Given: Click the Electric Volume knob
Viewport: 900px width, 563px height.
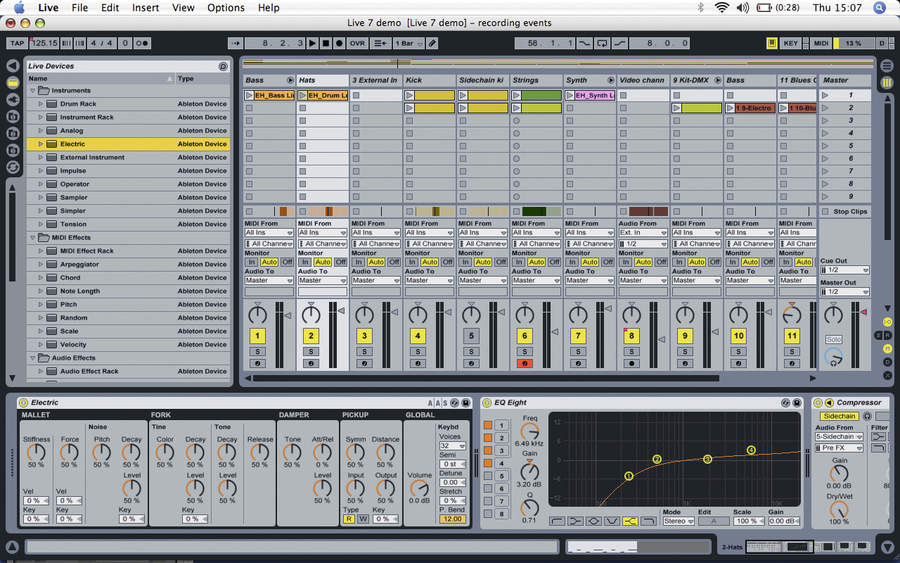Looking at the screenshot, I should tap(420, 488).
